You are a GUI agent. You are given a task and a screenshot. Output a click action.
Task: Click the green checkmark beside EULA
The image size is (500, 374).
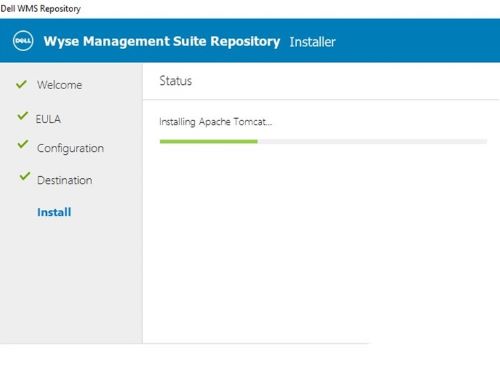(x=23, y=116)
